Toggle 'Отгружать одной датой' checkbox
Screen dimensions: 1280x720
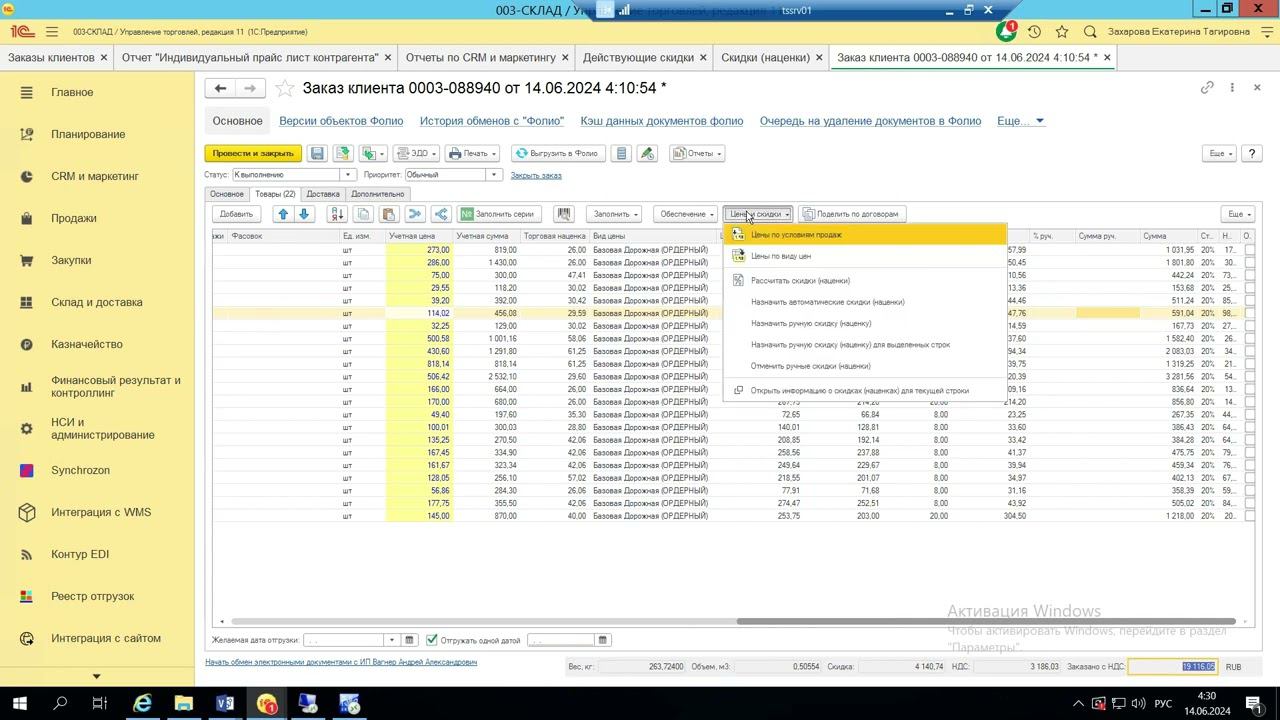(x=432, y=640)
